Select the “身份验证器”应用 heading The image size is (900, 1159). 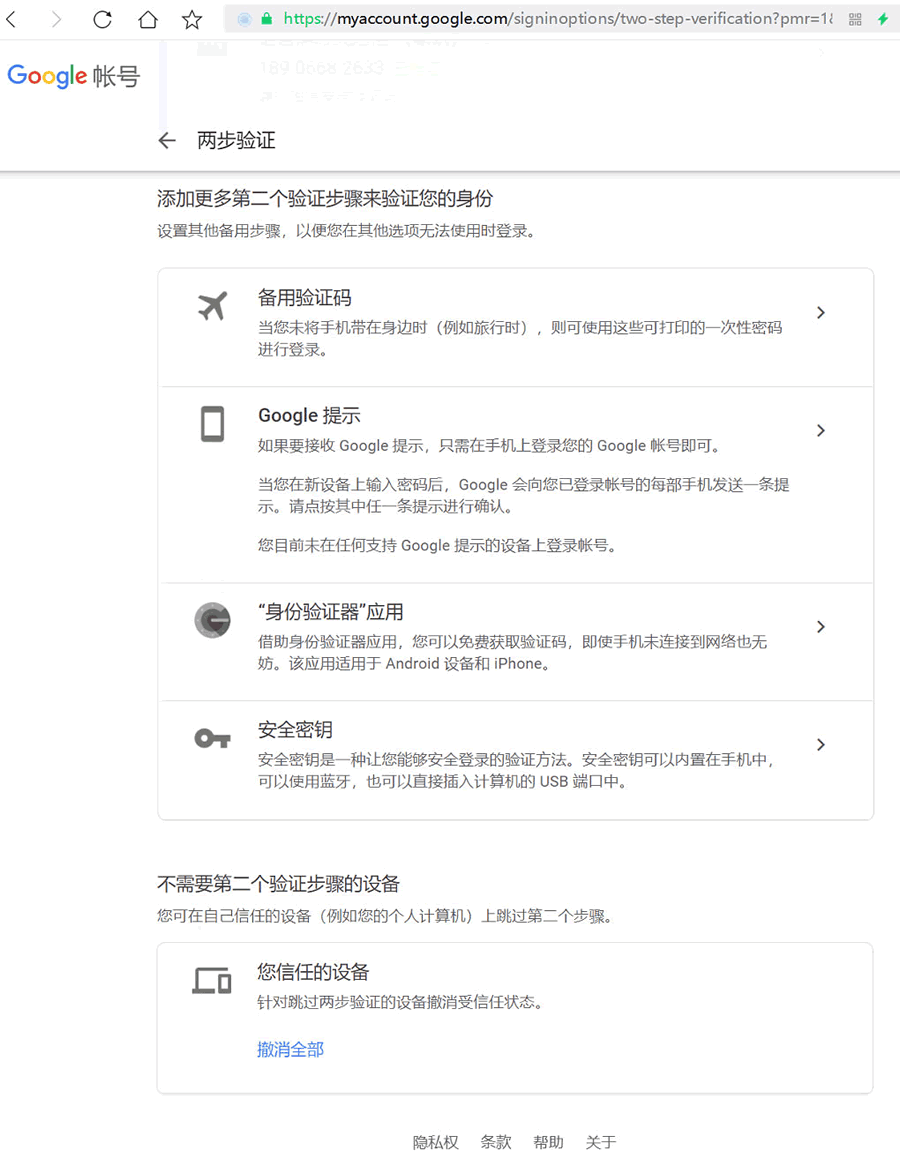click(x=330, y=612)
